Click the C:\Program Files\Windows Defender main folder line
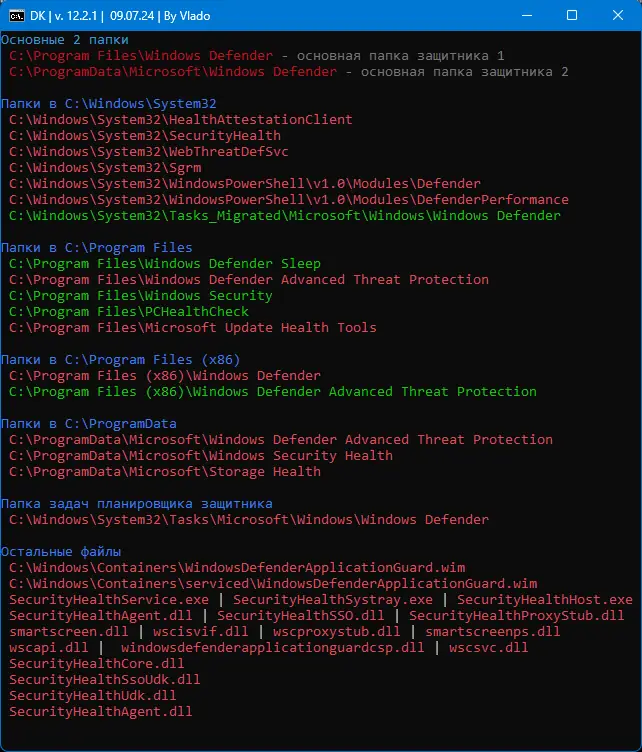The height and width of the screenshot is (752, 642). 140,56
